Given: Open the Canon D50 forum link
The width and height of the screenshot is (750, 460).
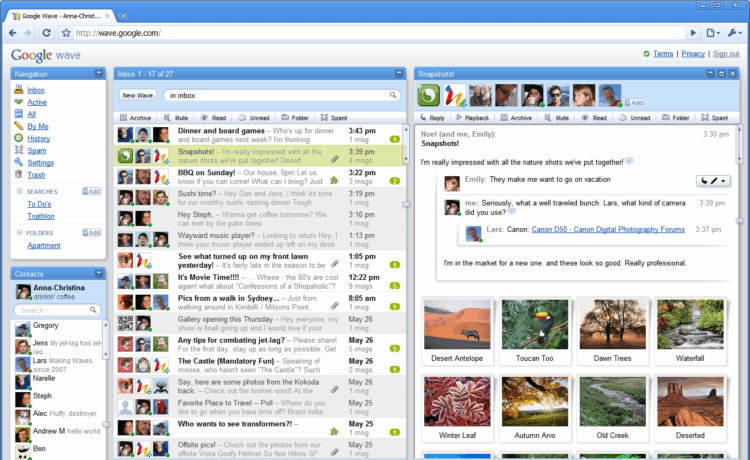Looking at the screenshot, I should (x=608, y=230).
